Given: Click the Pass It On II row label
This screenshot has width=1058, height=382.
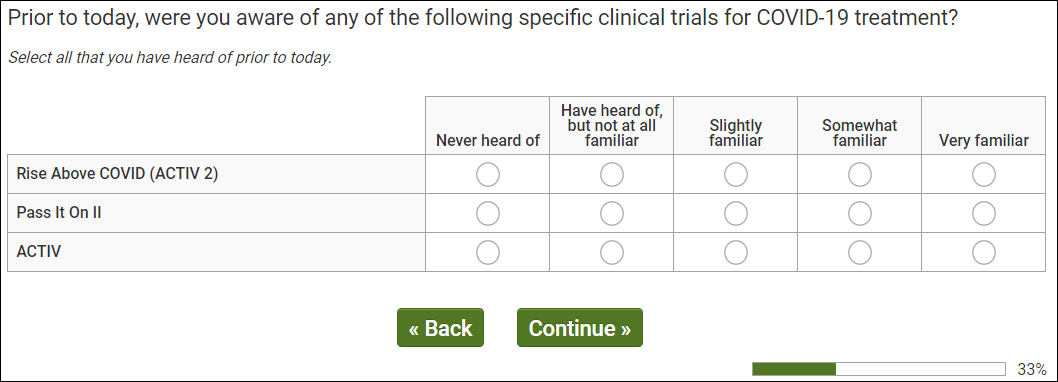Looking at the screenshot, I should tap(59, 213).
